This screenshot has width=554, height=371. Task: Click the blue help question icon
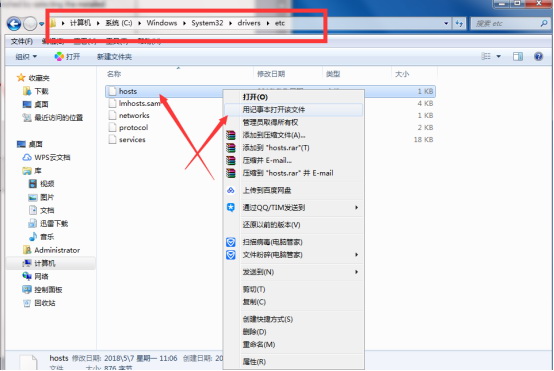coord(538,56)
